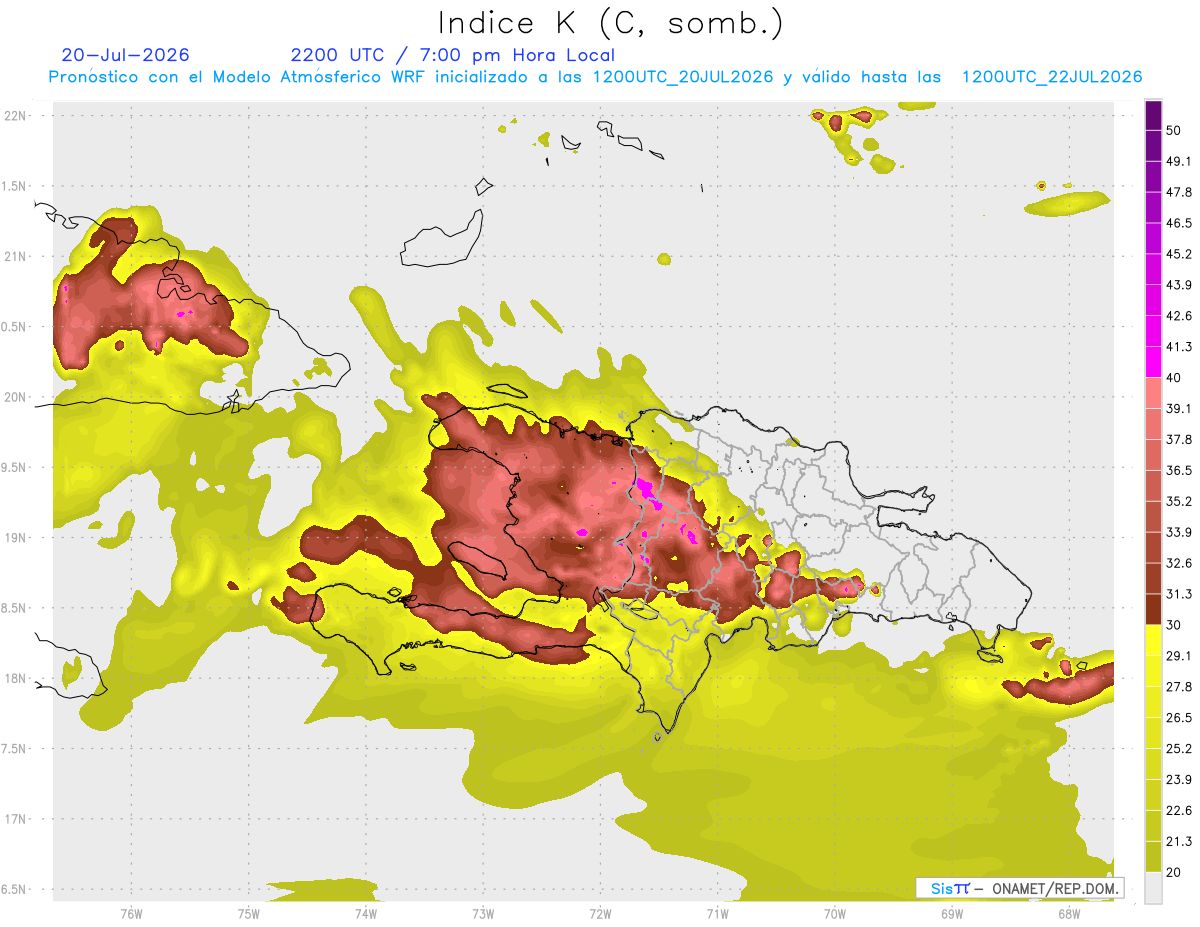Click the colorbar value "29.1"

tap(1179, 656)
